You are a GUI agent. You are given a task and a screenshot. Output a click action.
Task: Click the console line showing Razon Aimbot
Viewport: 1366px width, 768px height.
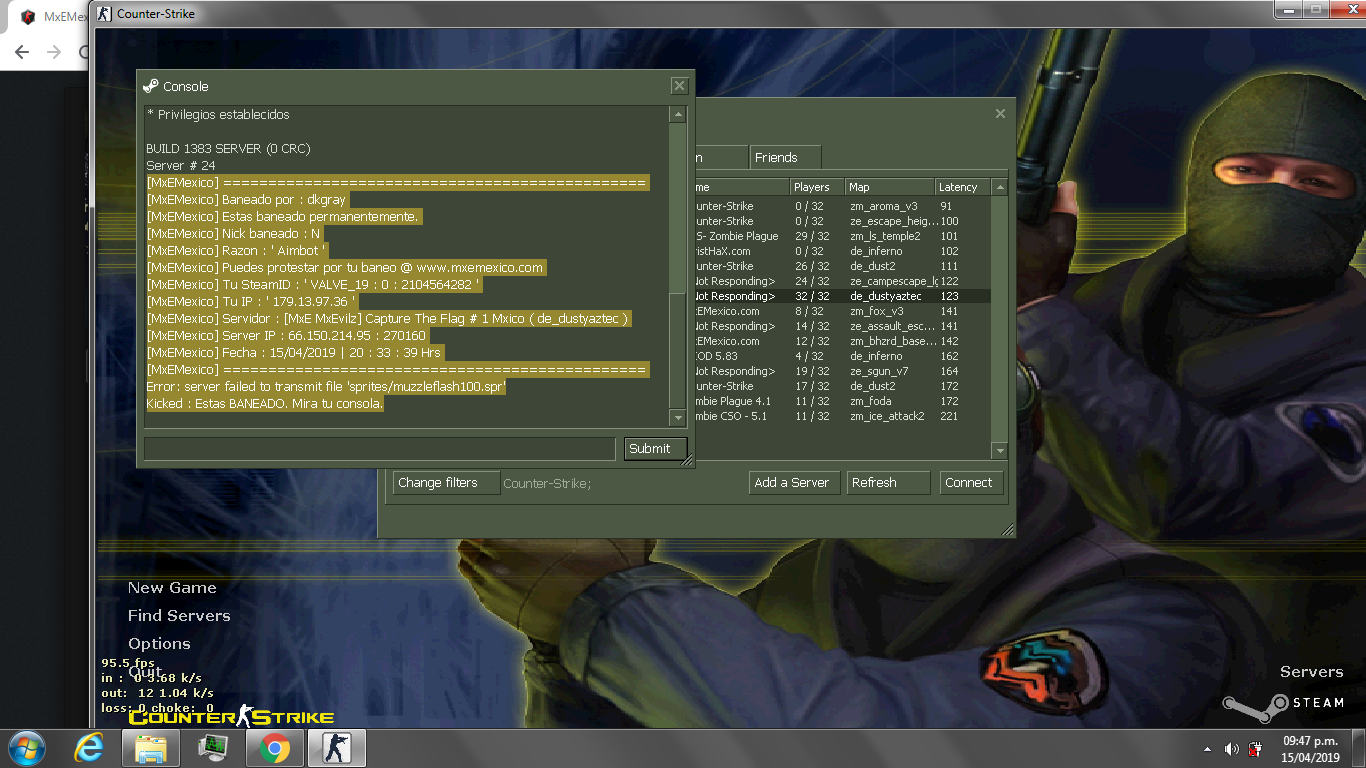pos(237,251)
